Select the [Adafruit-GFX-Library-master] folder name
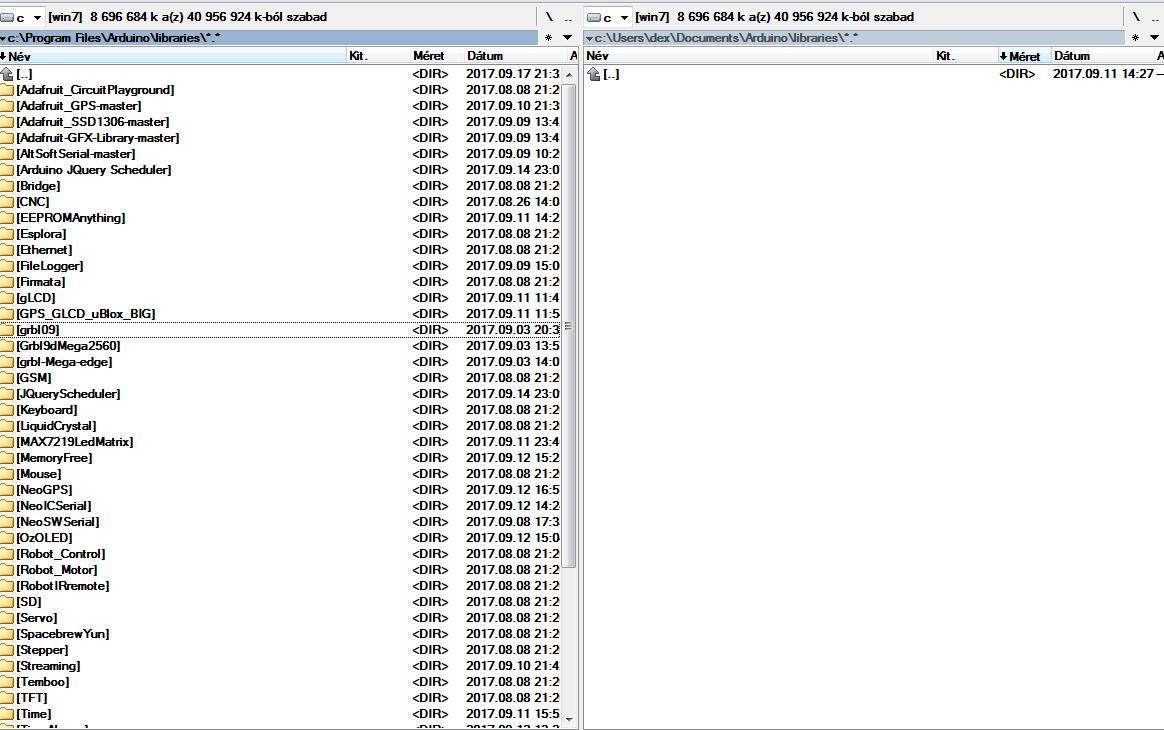 coord(98,138)
